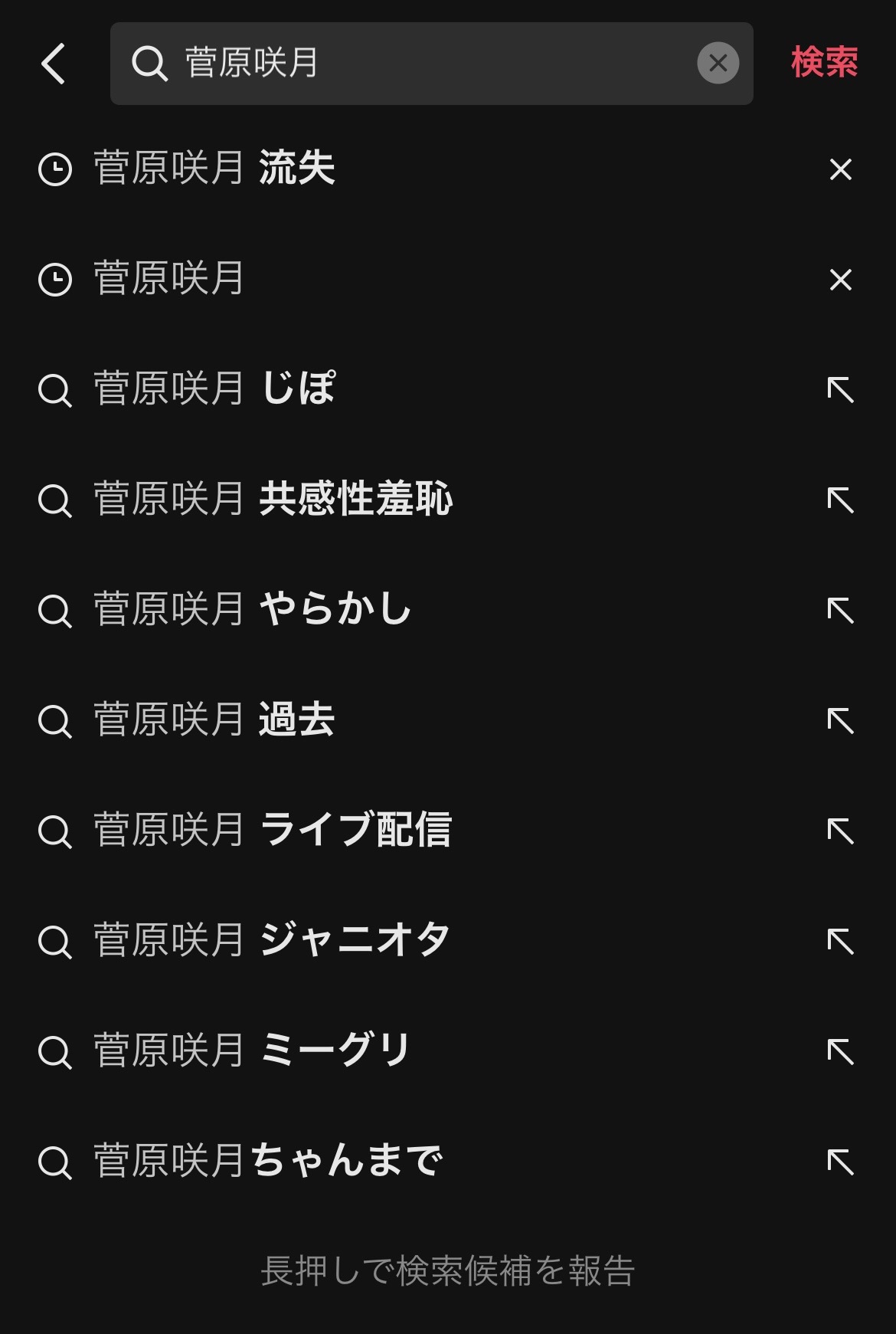Fill search with ミーグリ using arrow
Viewport: 896px width, 1334px height.
pos(840,1052)
